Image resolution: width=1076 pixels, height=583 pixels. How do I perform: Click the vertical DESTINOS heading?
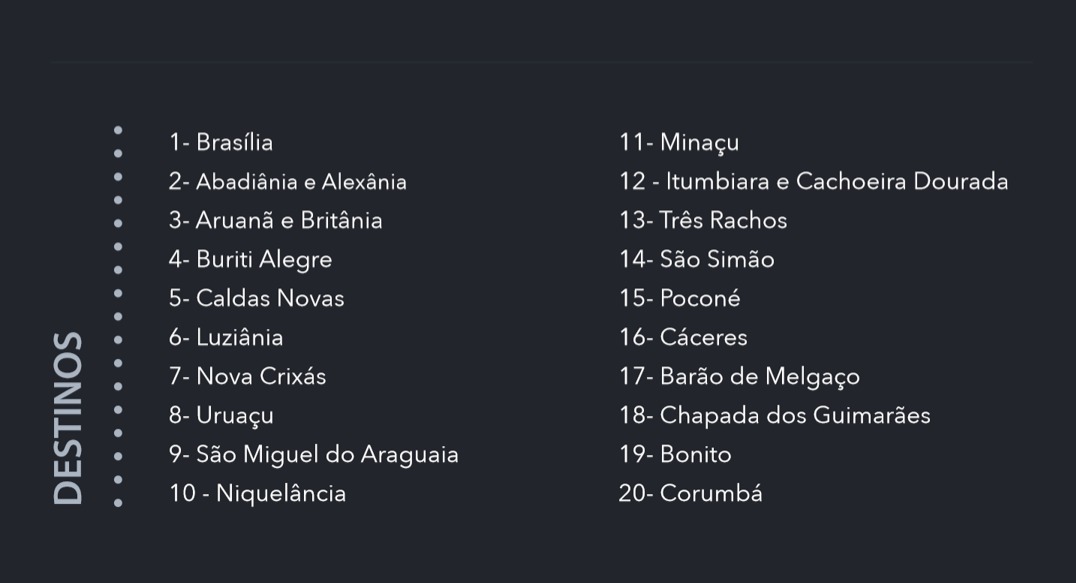[67, 418]
